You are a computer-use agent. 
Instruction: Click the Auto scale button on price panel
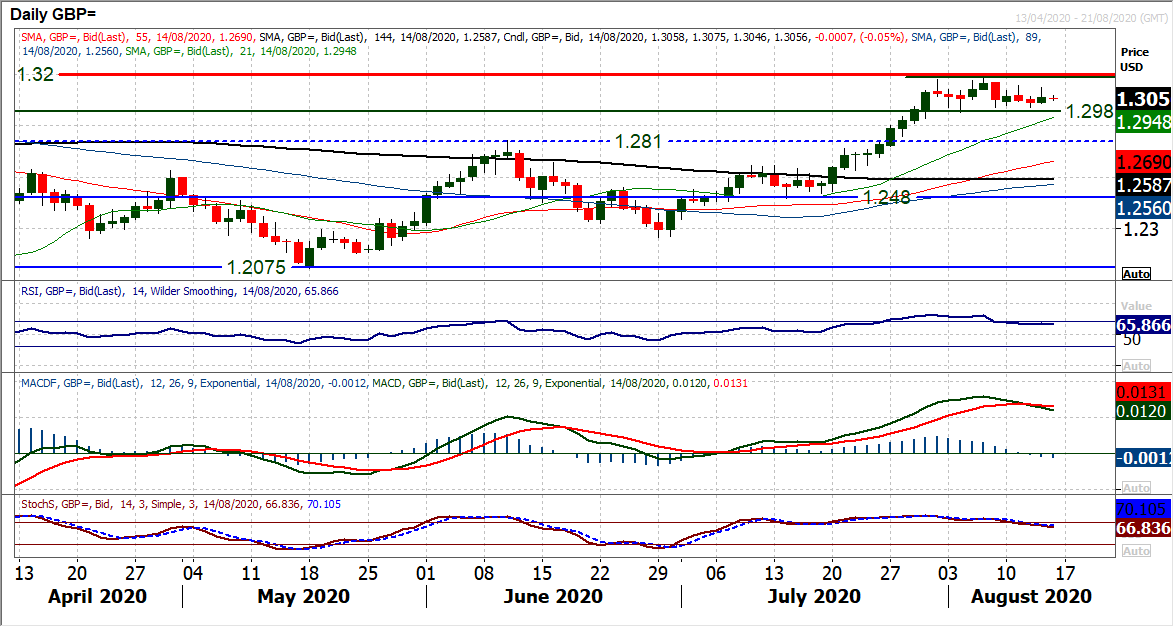click(1136, 274)
